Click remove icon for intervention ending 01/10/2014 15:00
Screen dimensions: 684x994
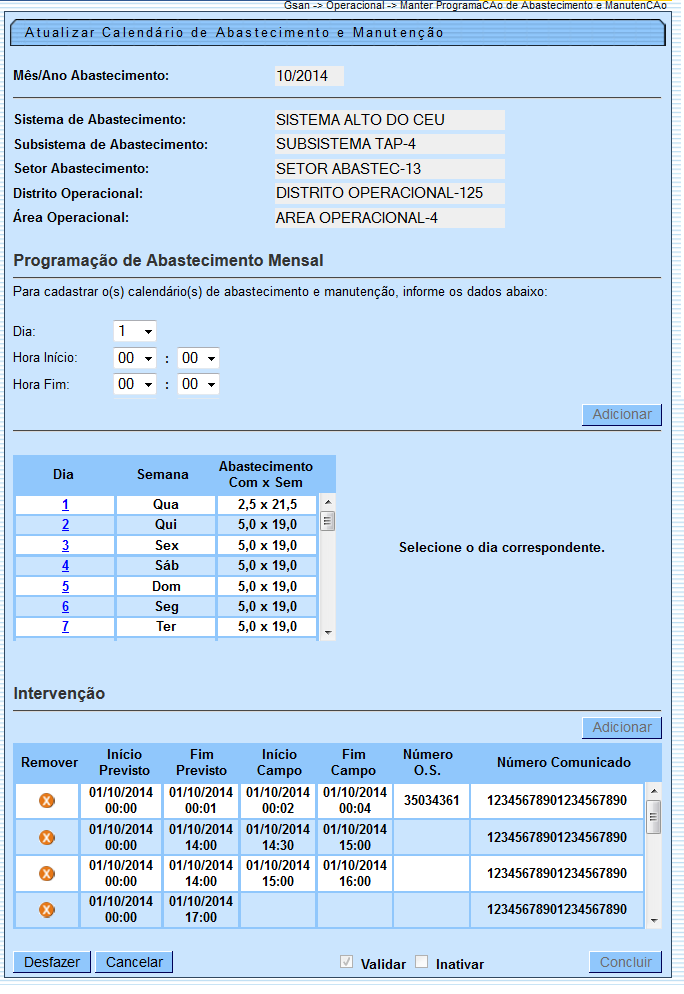[46, 837]
